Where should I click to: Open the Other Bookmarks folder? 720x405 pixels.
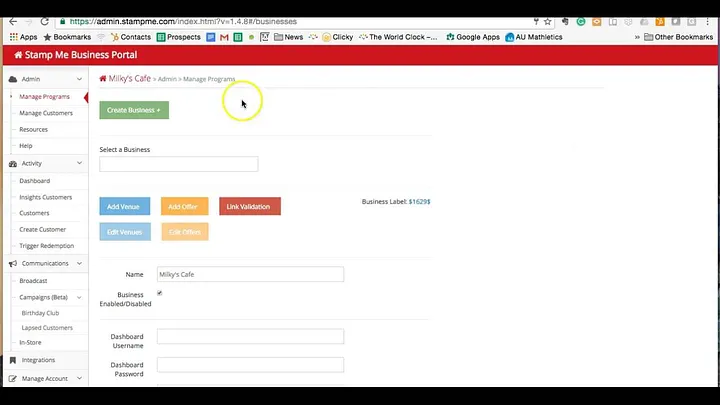678,37
